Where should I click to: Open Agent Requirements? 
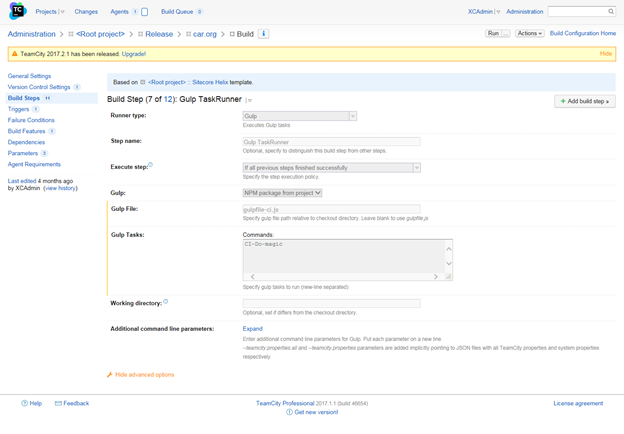click(x=34, y=164)
